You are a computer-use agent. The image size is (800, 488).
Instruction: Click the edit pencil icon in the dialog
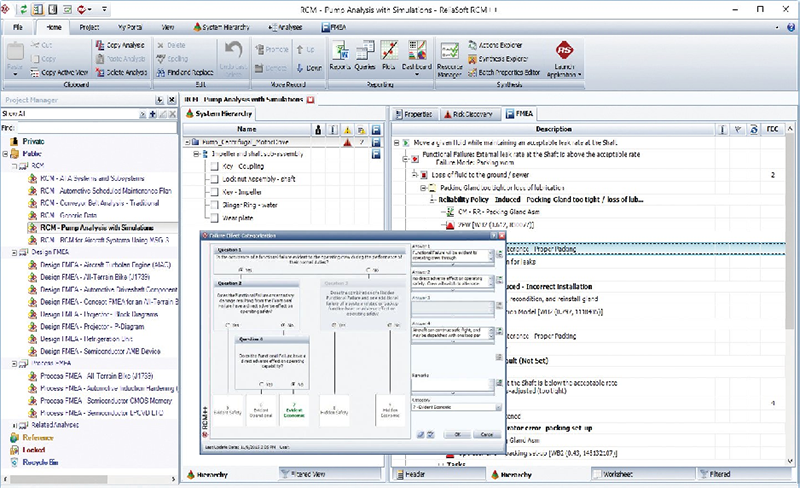pyautogui.click(x=421, y=434)
